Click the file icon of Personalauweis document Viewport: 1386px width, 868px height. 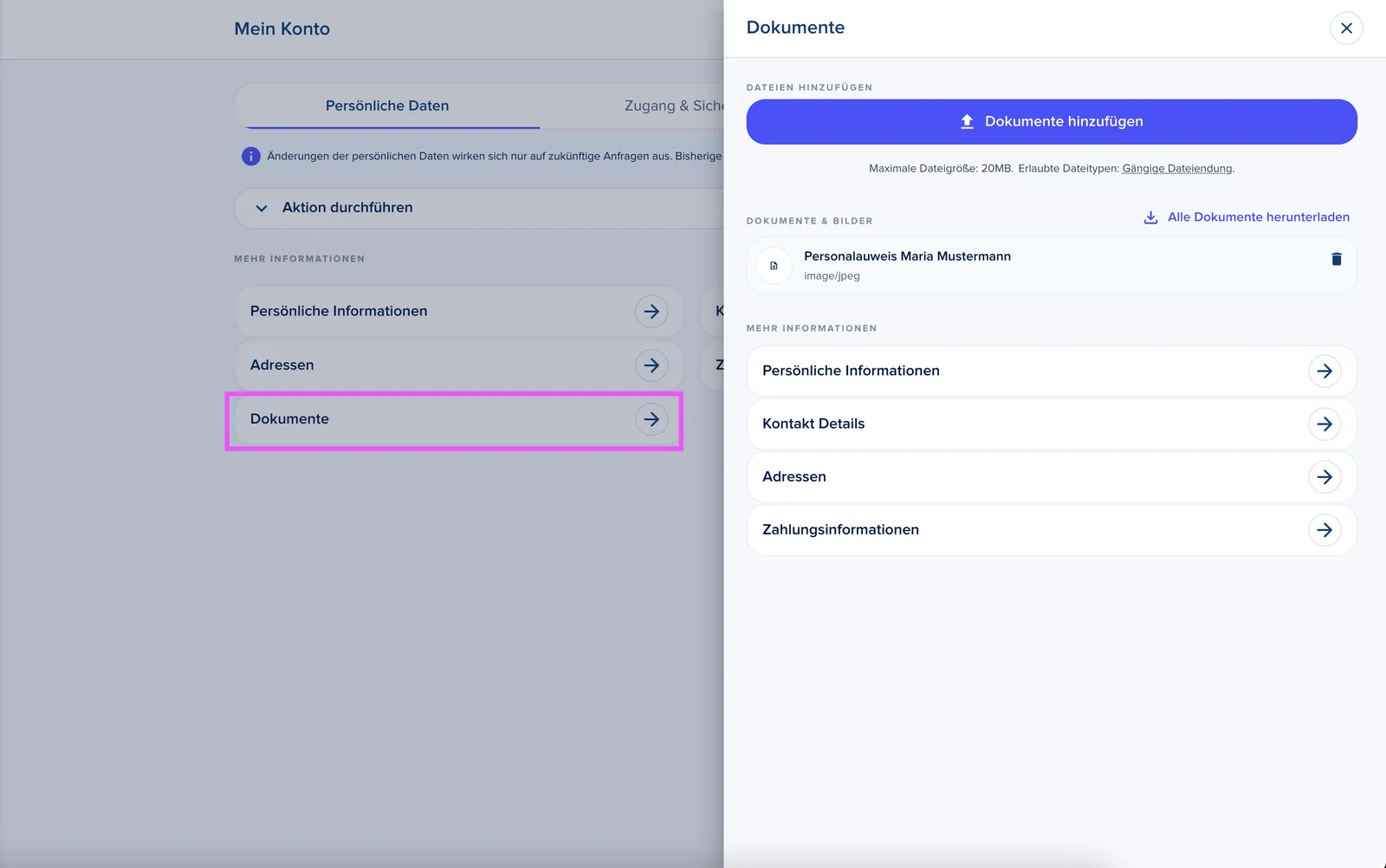[x=774, y=266]
